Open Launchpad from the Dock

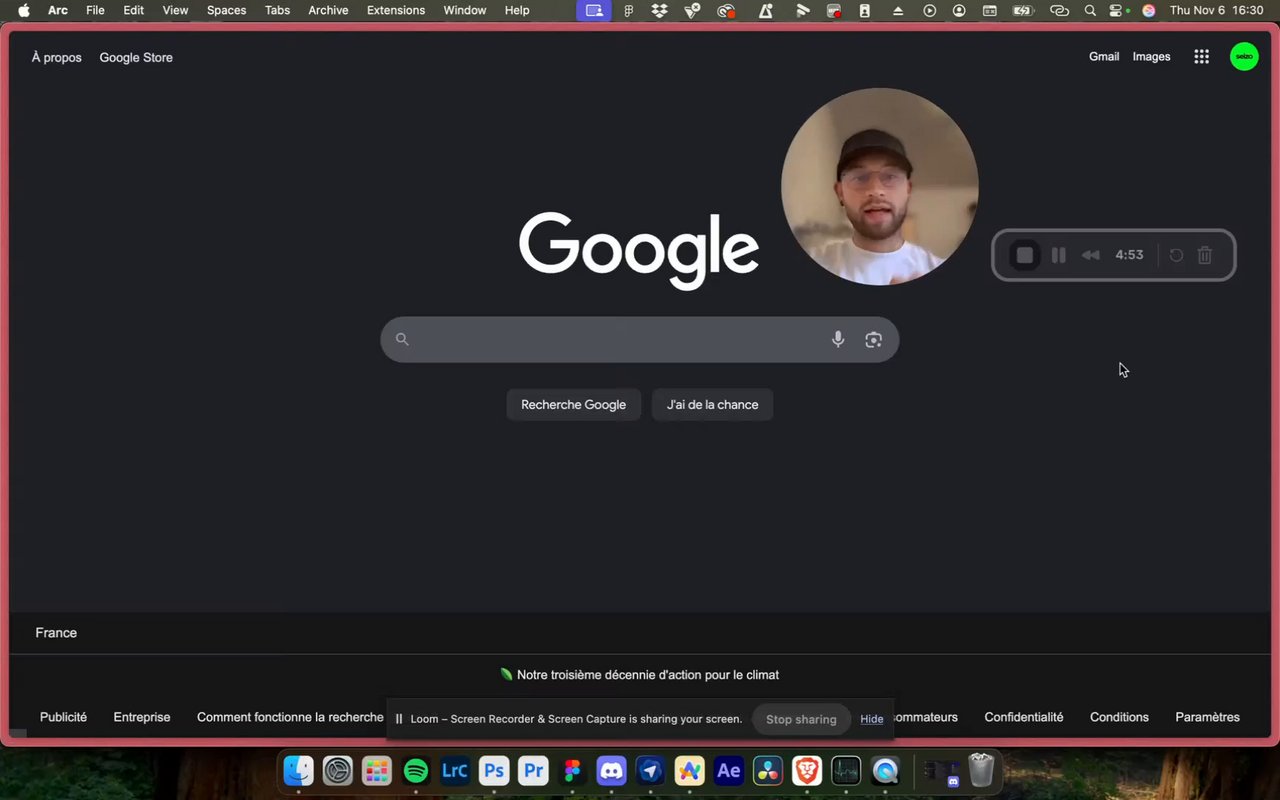[377, 770]
